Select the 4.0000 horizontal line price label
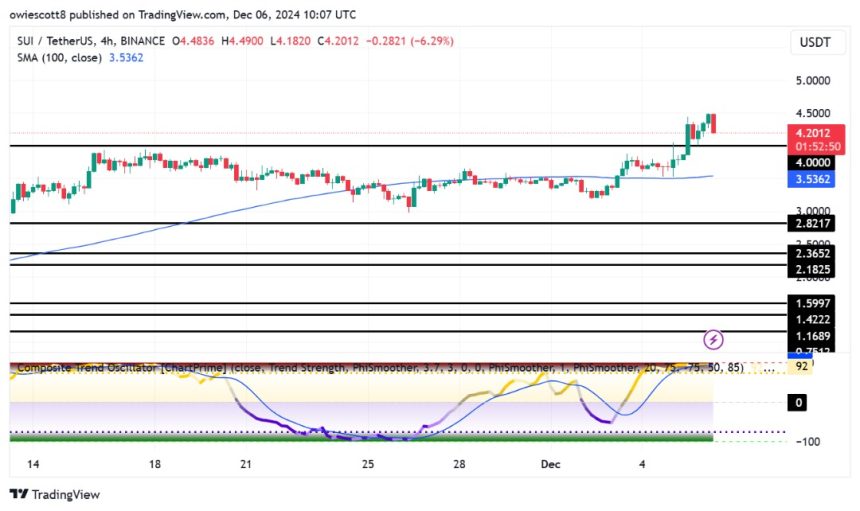The width and height of the screenshot is (860, 511). coord(814,162)
